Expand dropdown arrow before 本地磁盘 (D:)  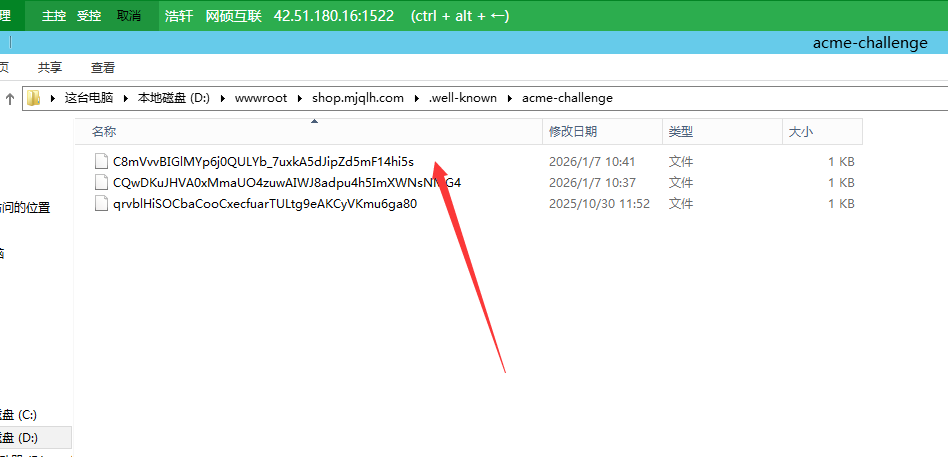click(126, 98)
